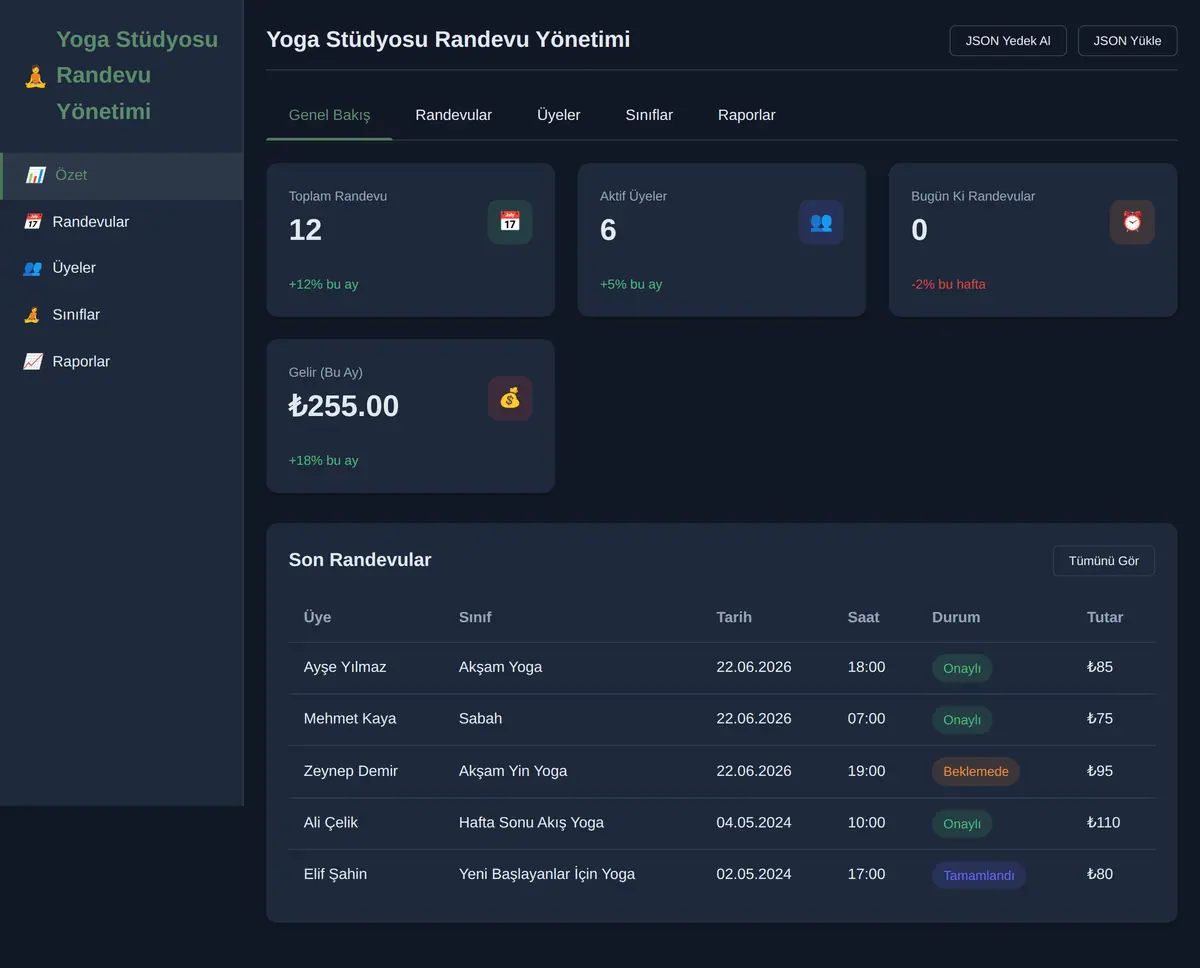Click the money bag icon on Gelir card
1200x968 pixels.
pos(510,398)
